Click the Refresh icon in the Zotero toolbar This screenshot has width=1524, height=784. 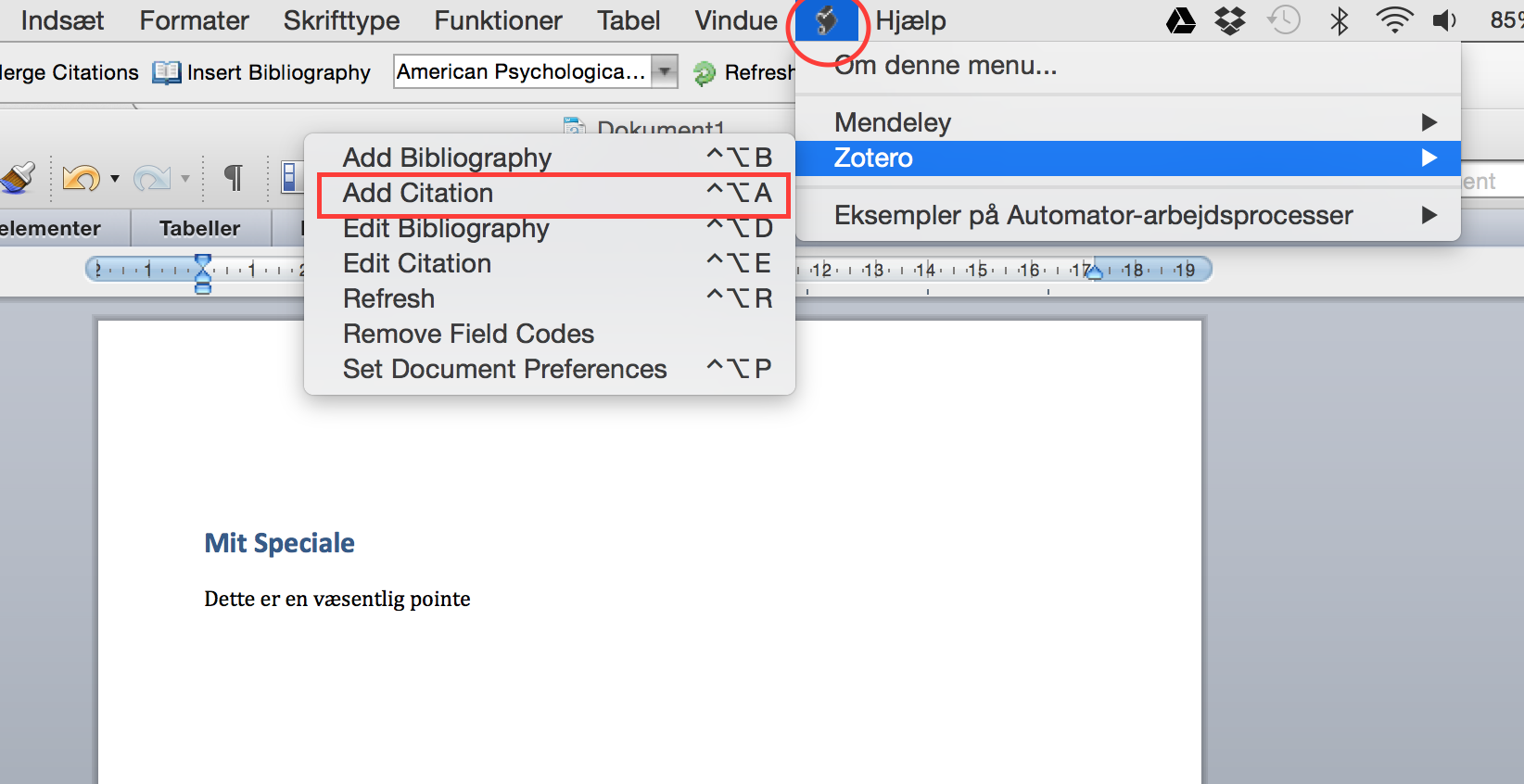coord(705,72)
